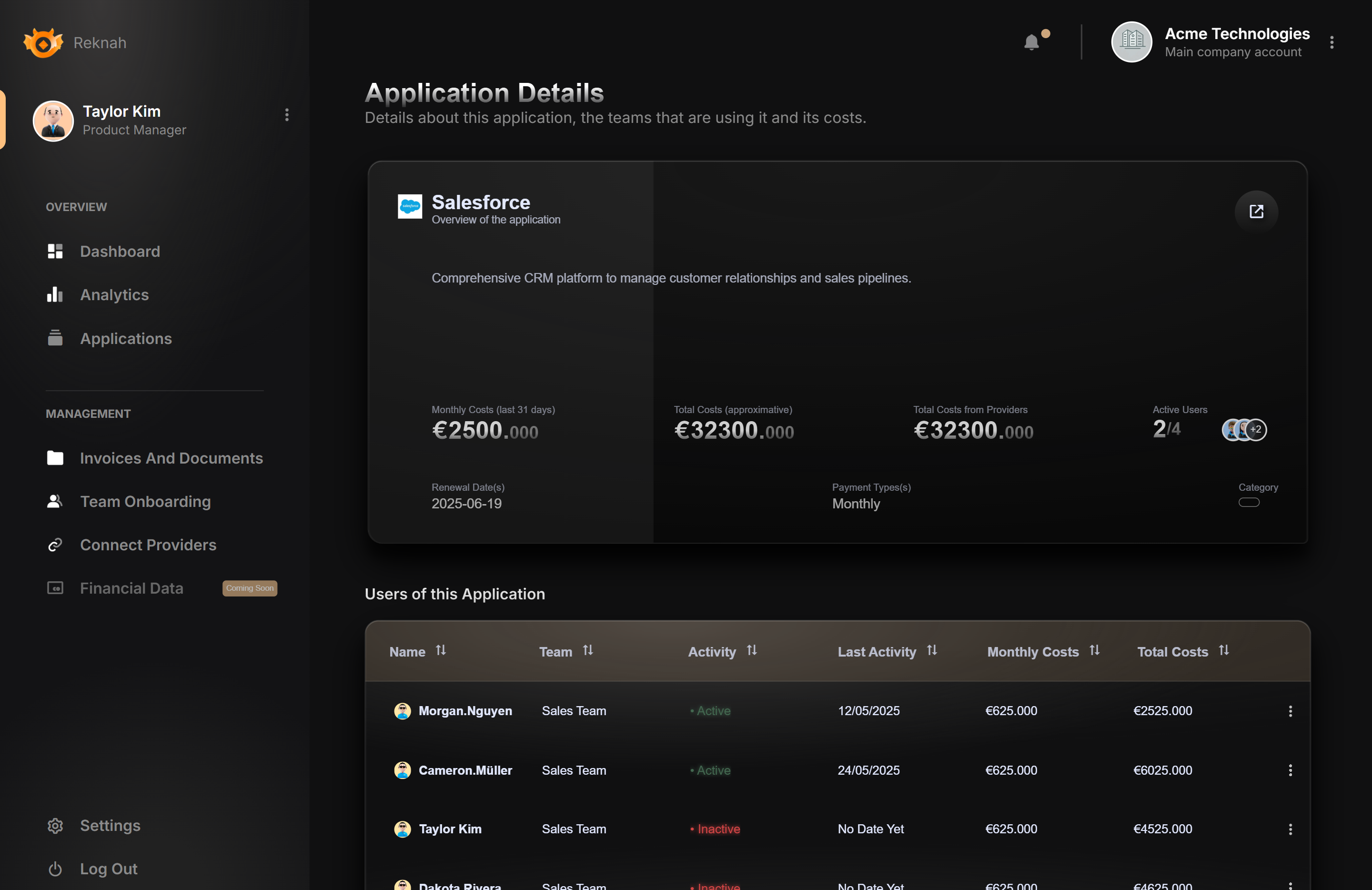Open Invoices And Documents
The image size is (1372, 890).
[x=171, y=458]
